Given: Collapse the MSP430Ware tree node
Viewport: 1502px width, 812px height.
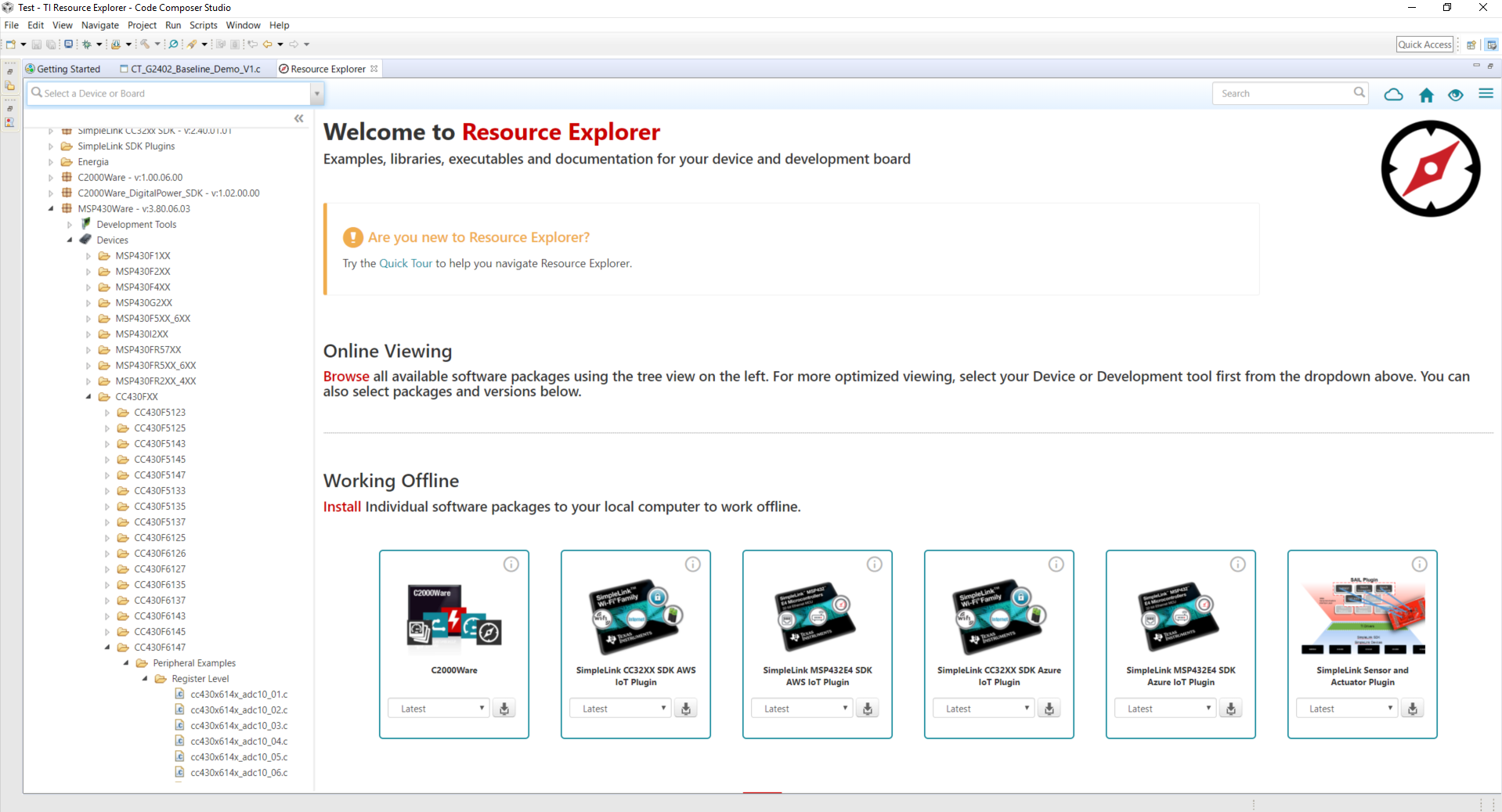Looking at the screenshot, I should [51, 209].
